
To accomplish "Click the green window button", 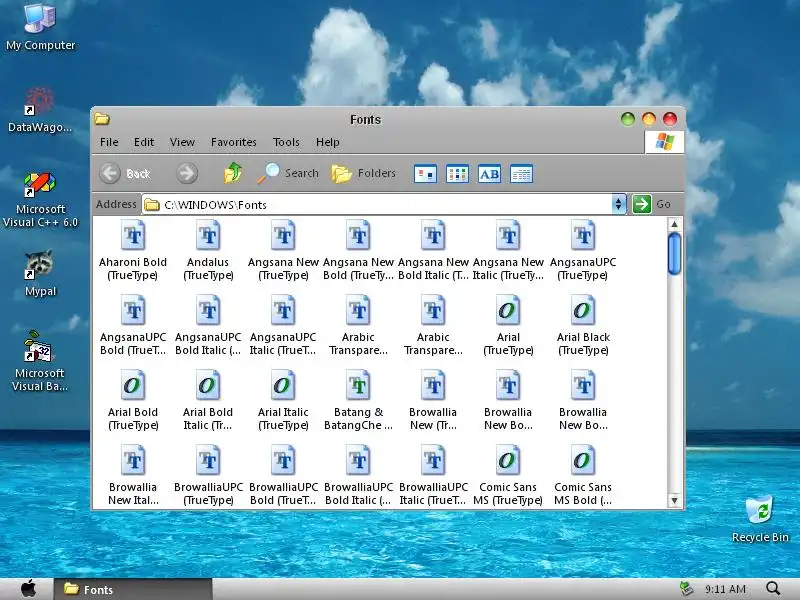I will pos(628,119).
